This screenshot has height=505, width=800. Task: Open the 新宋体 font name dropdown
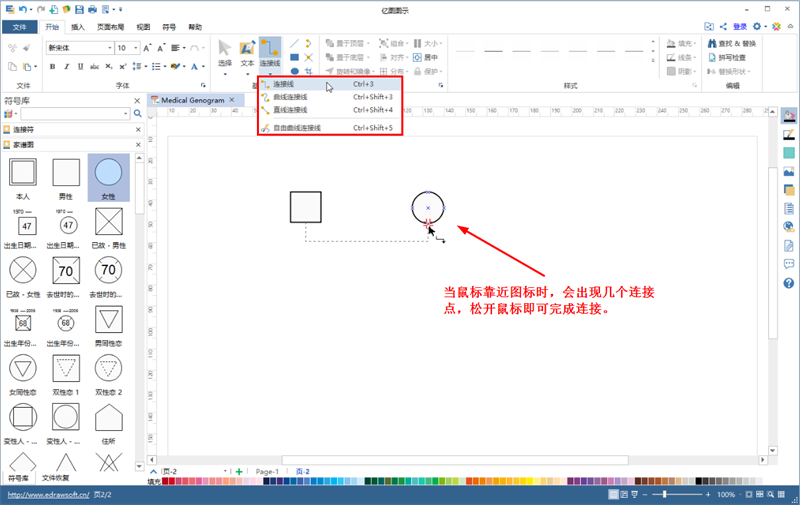110,48
